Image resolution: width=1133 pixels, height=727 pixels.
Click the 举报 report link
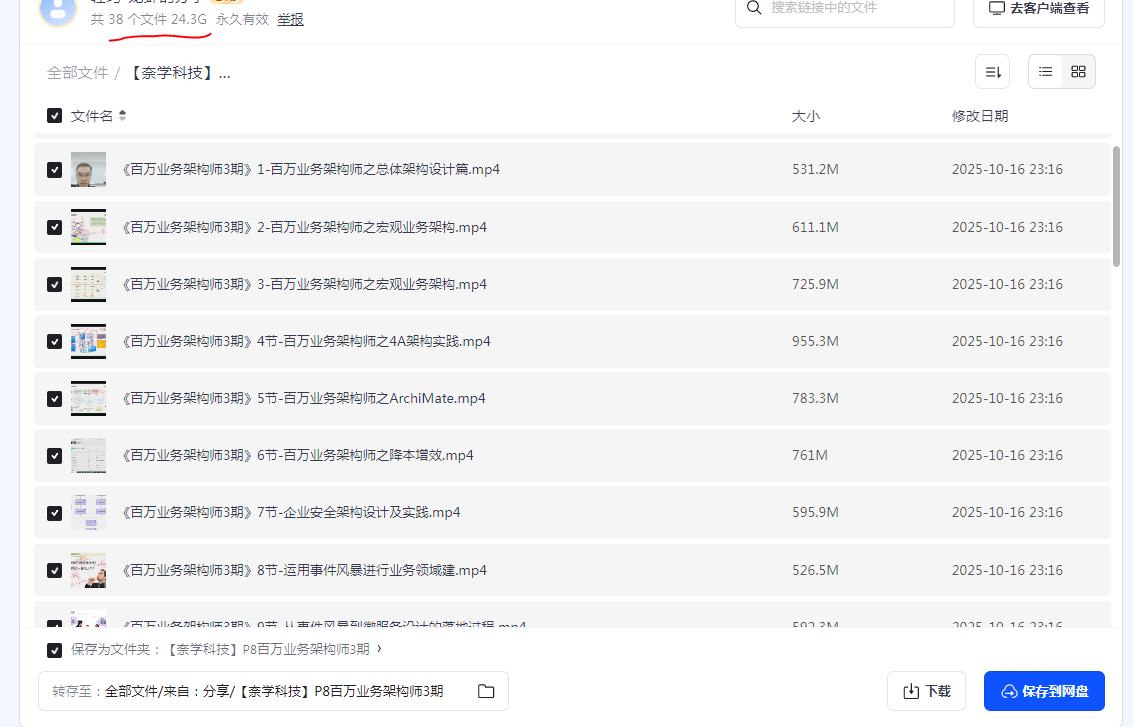click(290, 19)
